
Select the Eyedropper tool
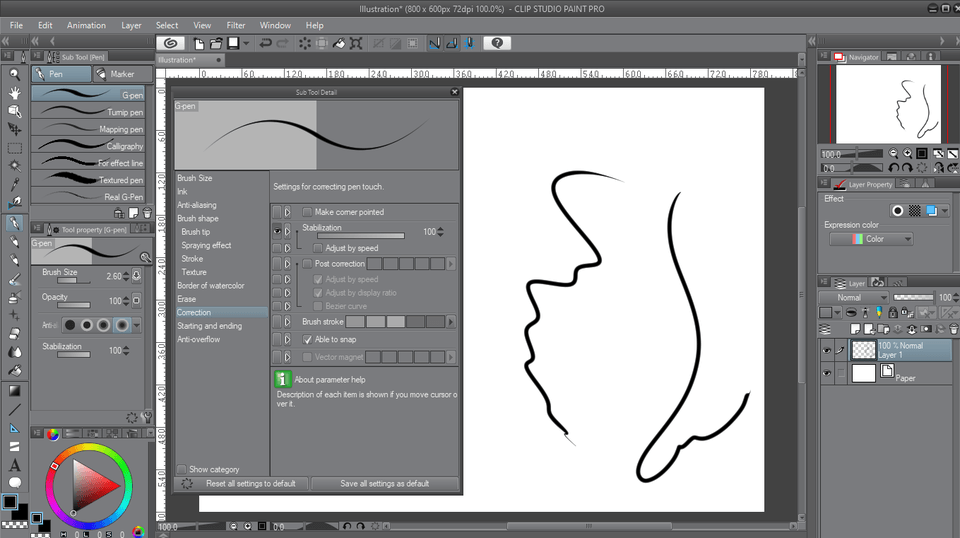point(15,184)
